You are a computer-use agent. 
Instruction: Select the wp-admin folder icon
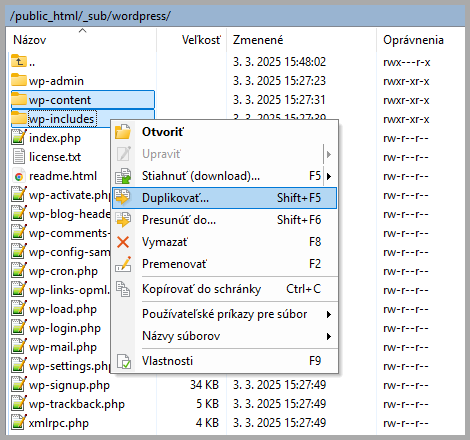pos(19,80)
